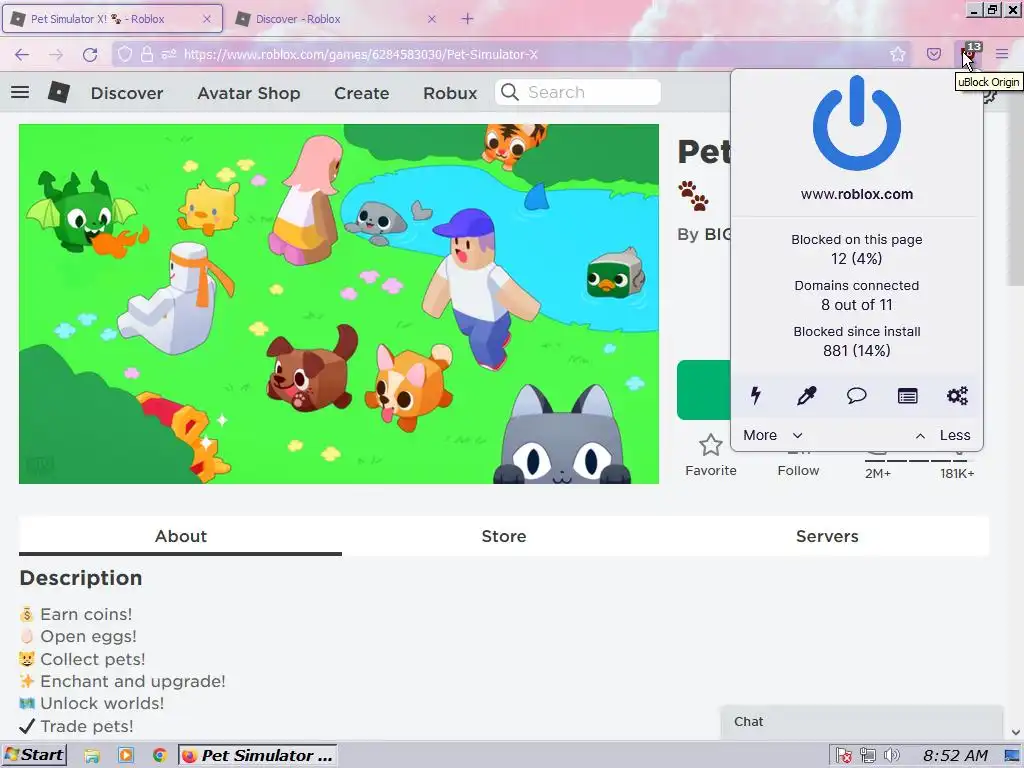Viewport: 1024px width, 768px height.
Task: Click the green Play button
Action: (703, 390)
